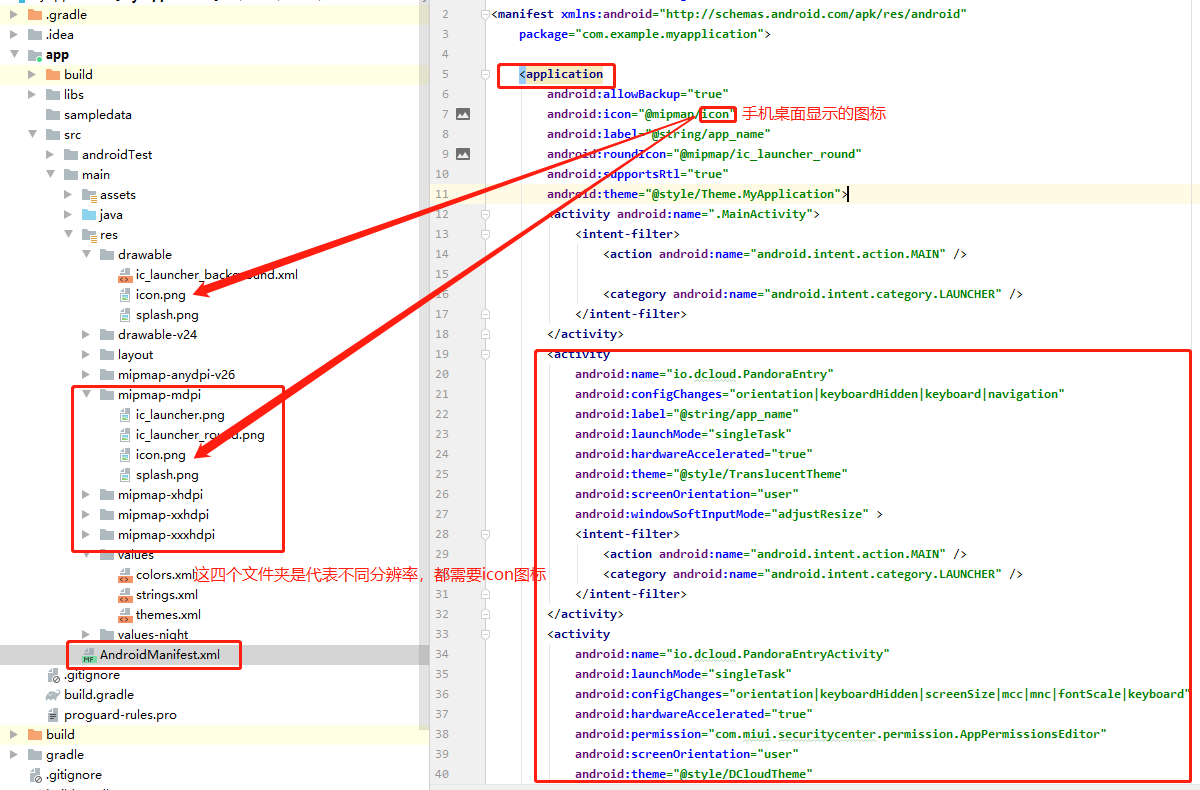Fold the intent-filter block at line 28
The image size is (1200, 790).
point(485,534)
